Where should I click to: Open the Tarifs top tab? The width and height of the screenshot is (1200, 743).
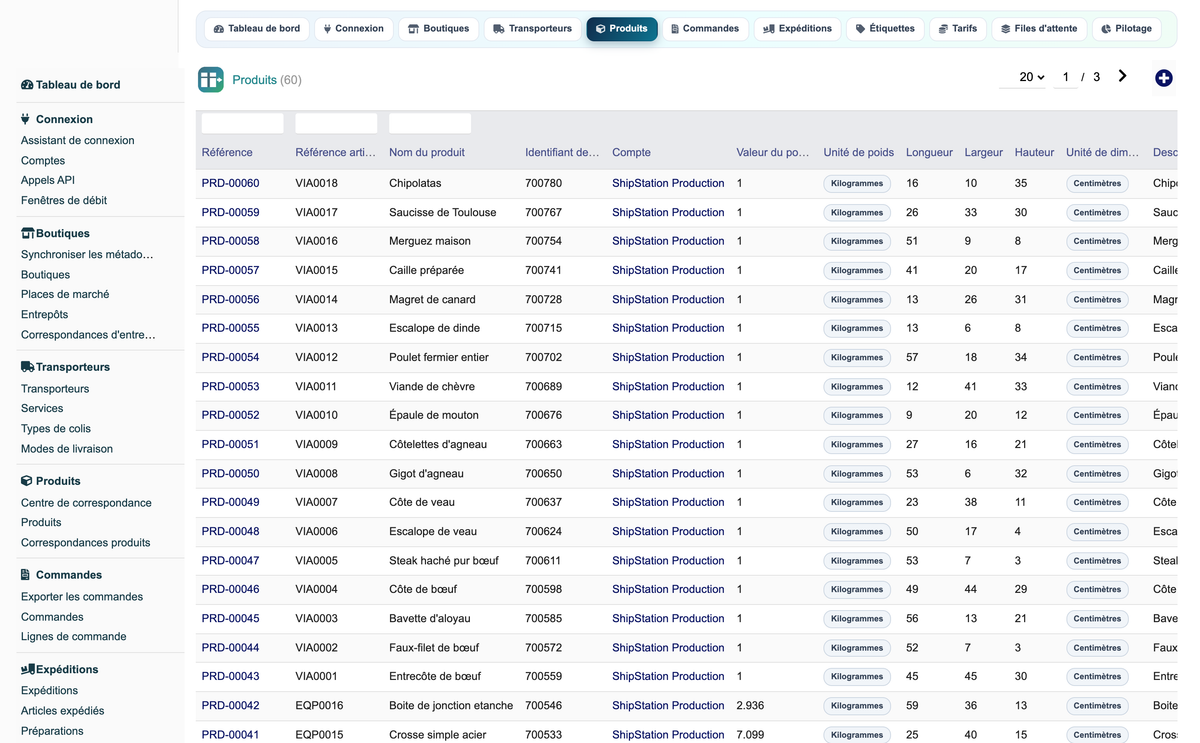click(x=957, y=29)
